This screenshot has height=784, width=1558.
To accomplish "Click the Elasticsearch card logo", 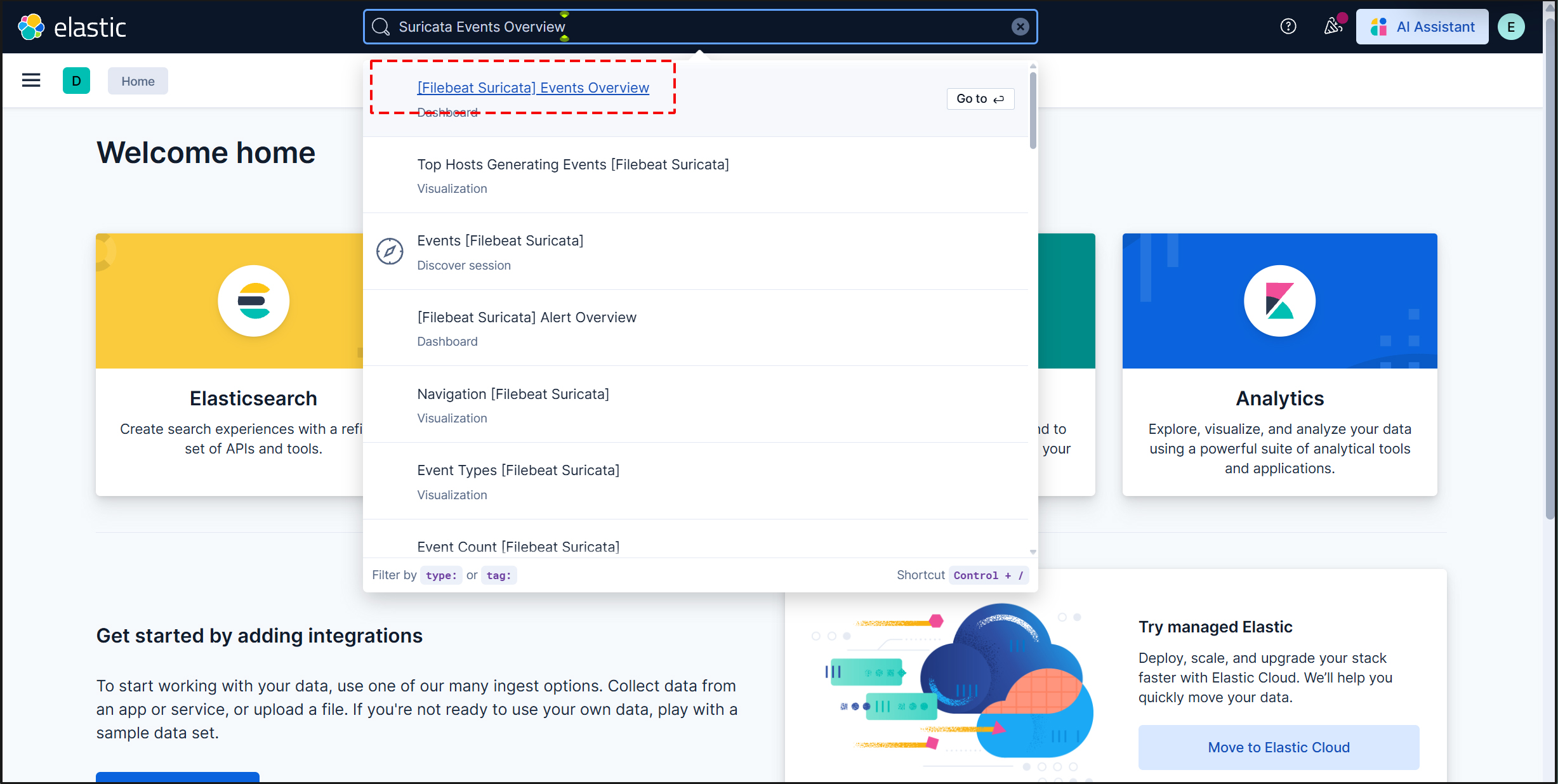I will [x=253, y=301].
